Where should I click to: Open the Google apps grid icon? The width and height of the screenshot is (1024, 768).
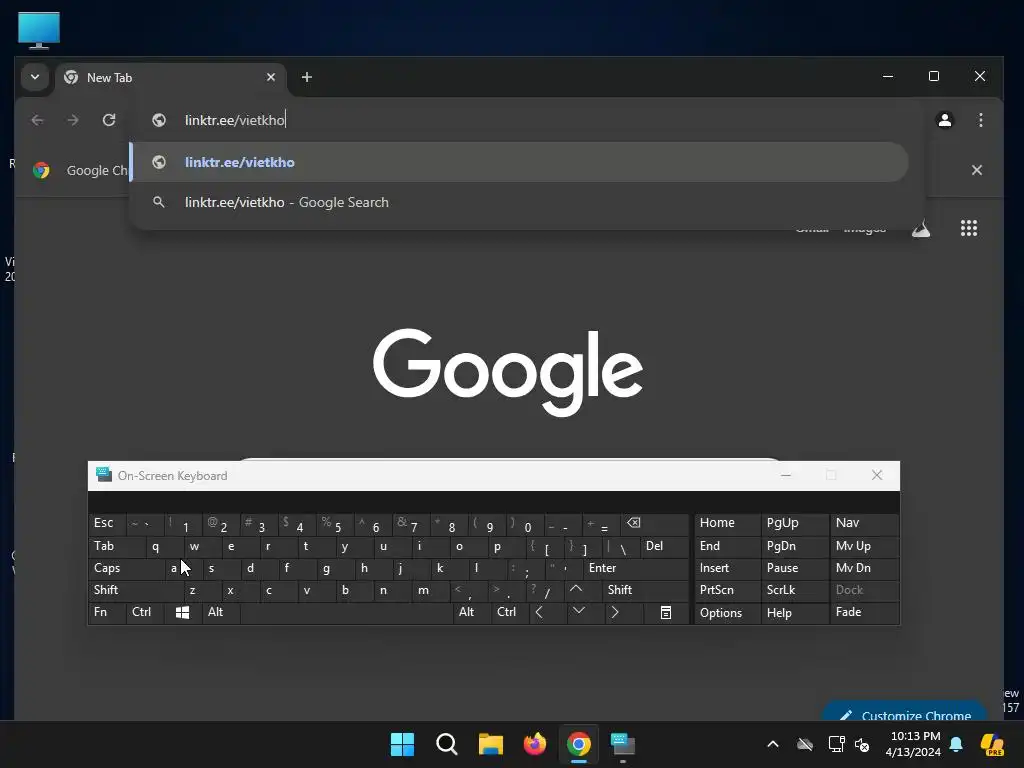tap(968, 228)
